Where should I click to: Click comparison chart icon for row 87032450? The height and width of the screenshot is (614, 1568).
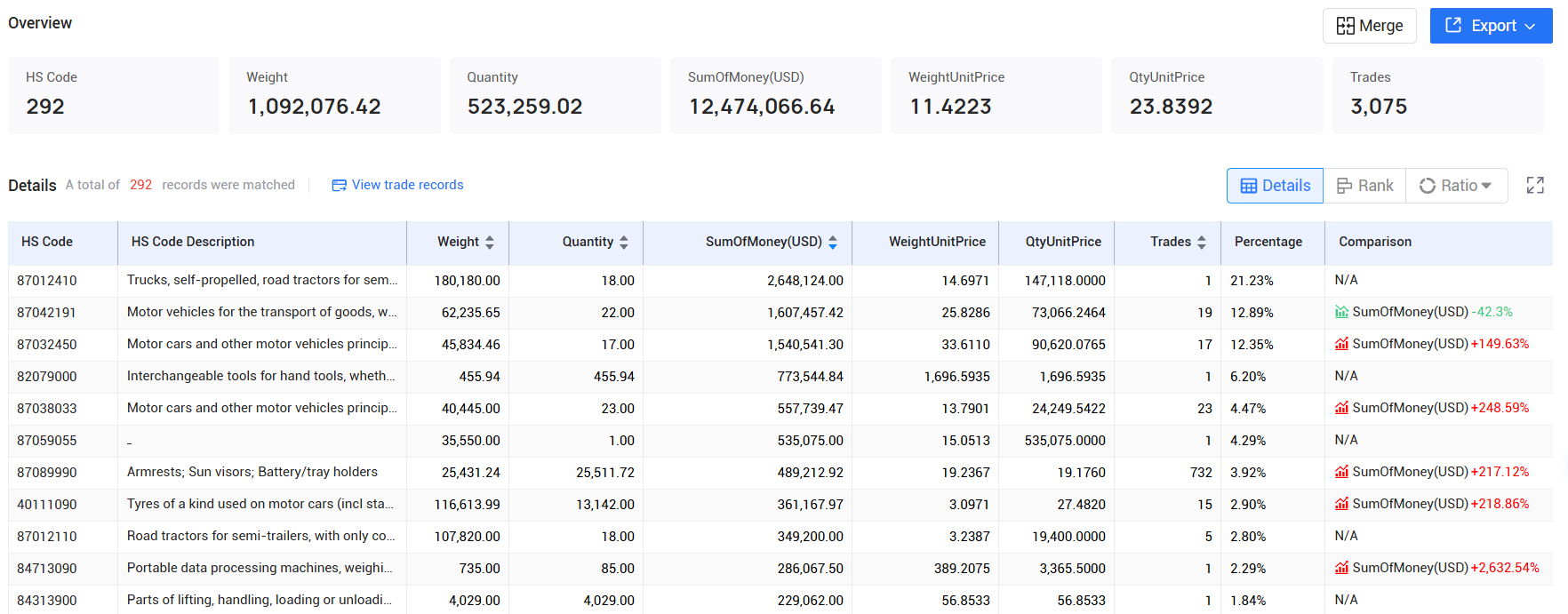[x=1341, y=344]
